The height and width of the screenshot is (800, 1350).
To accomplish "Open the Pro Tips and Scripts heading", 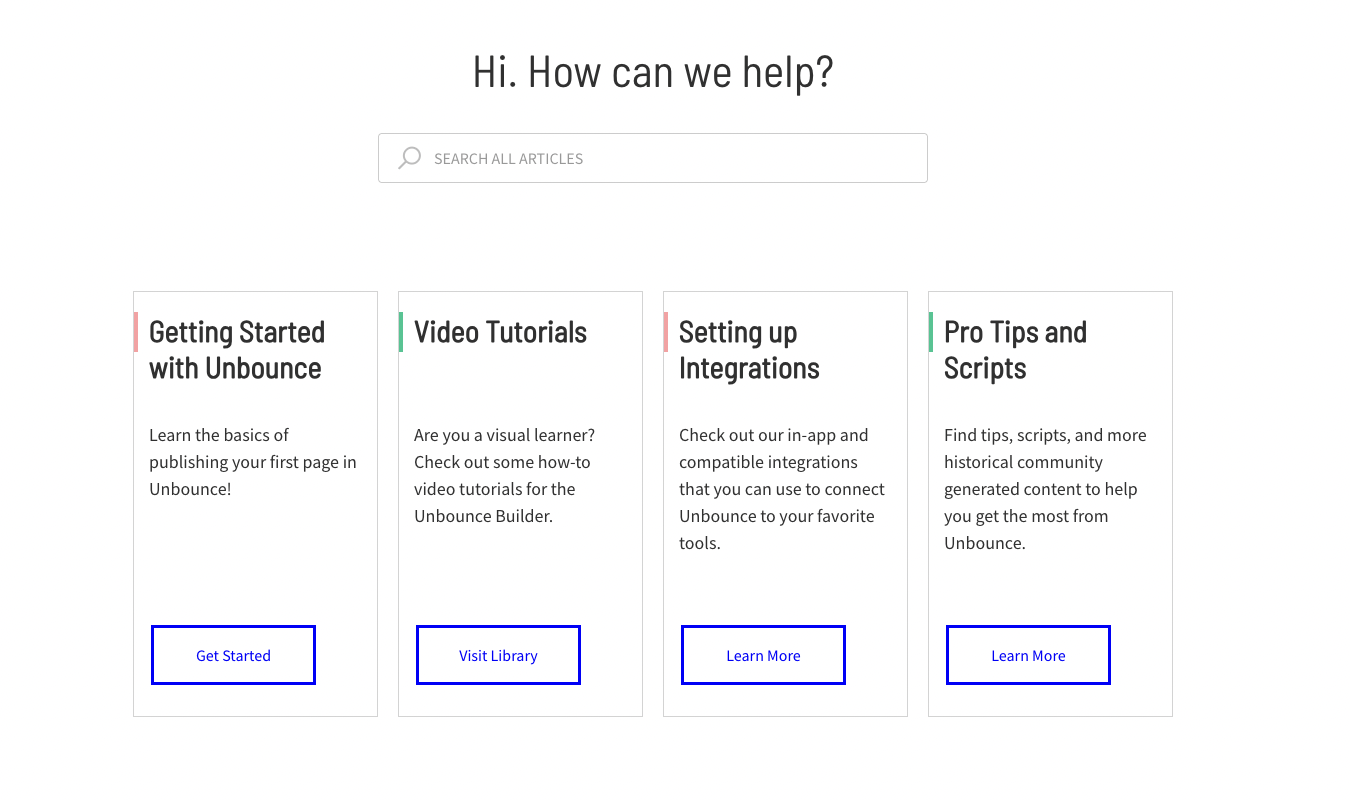I will point(1015,350).
